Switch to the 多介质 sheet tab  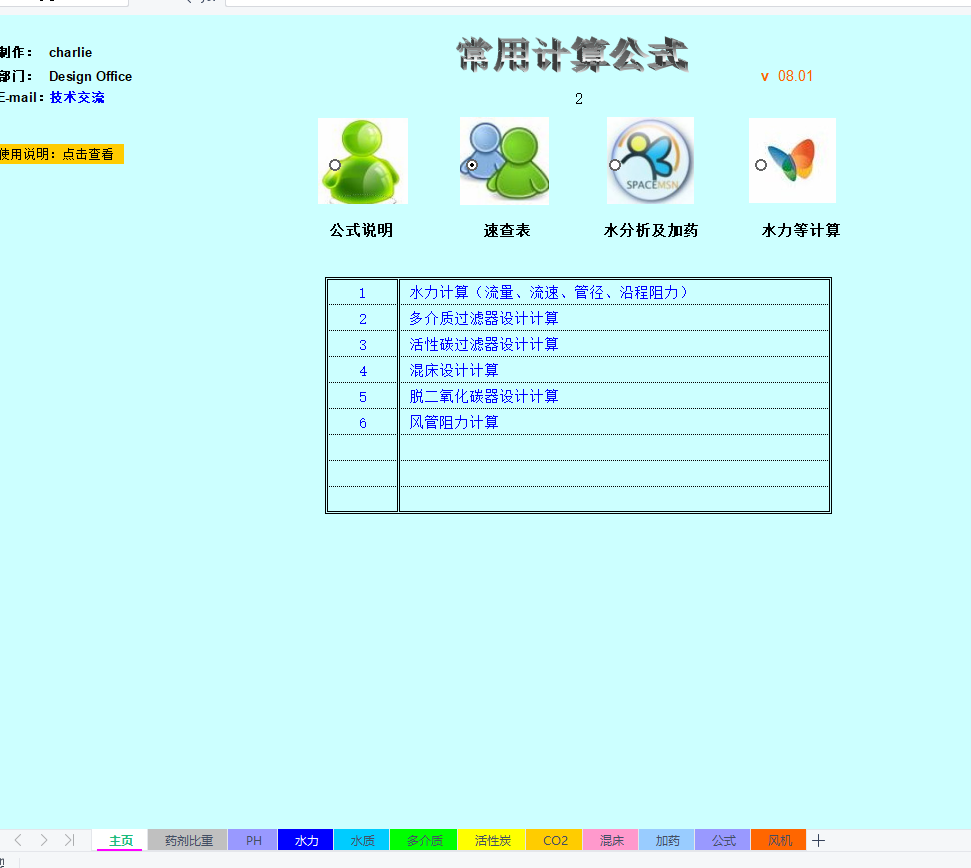(424, 840)
